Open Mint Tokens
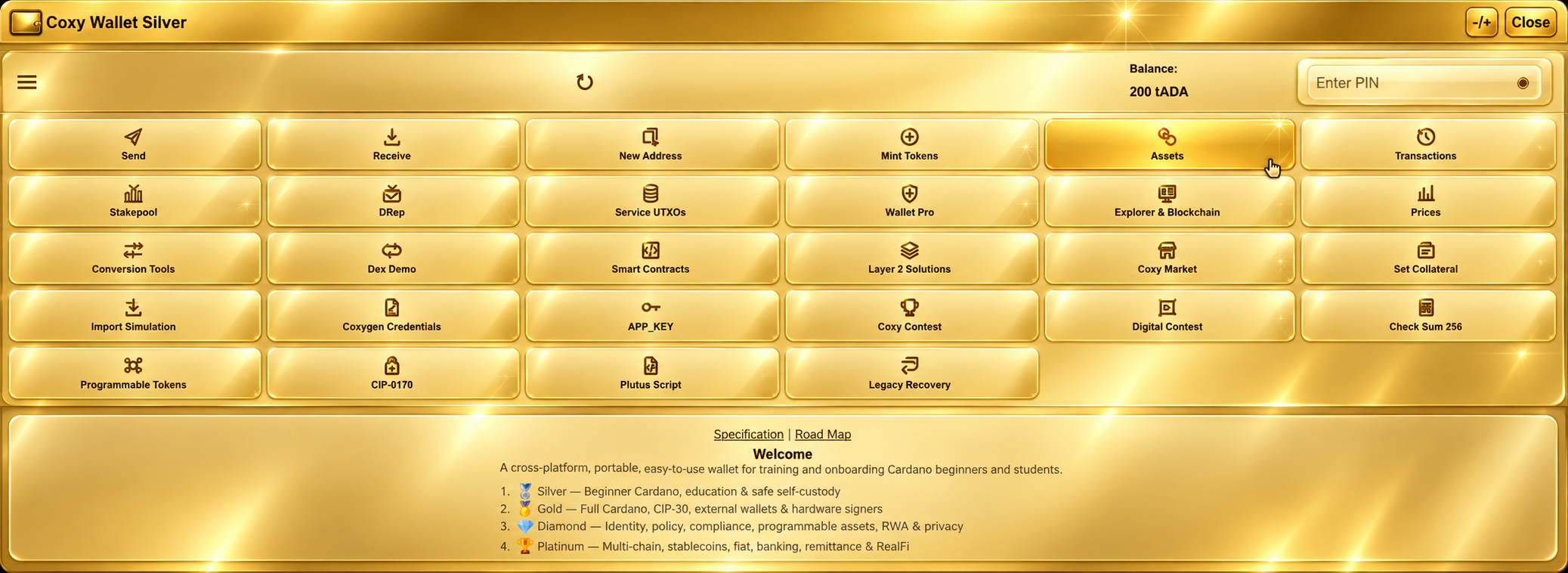Screen dimensions: 1568x573 pos(911,144)
